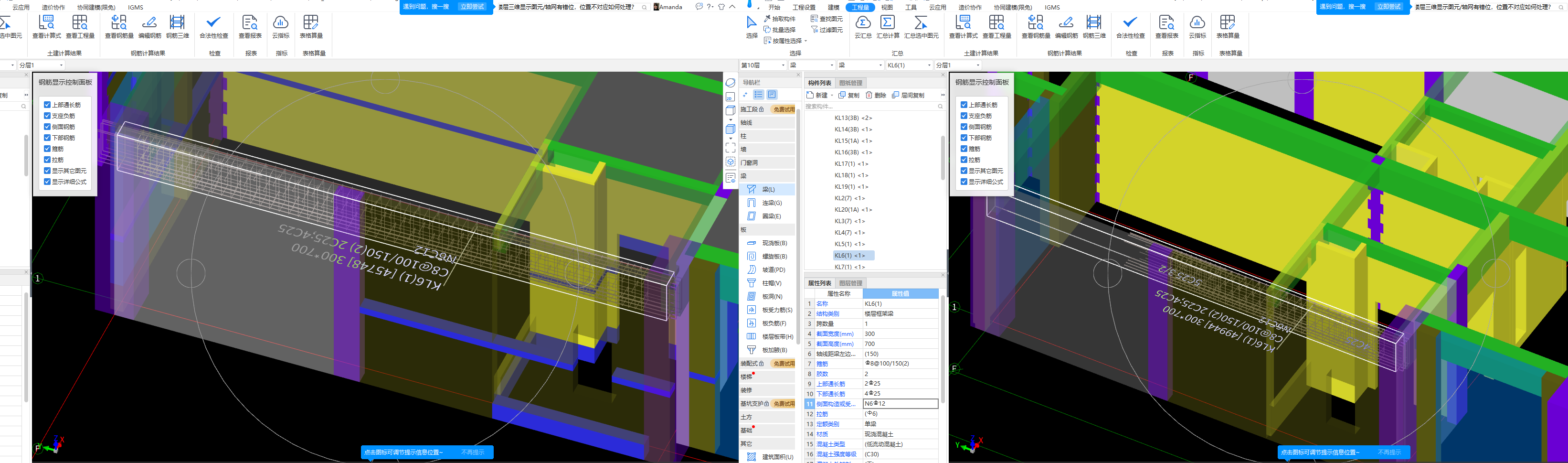
Task: Open the 开始 ribbon tab
Action: tap(773, 7)
